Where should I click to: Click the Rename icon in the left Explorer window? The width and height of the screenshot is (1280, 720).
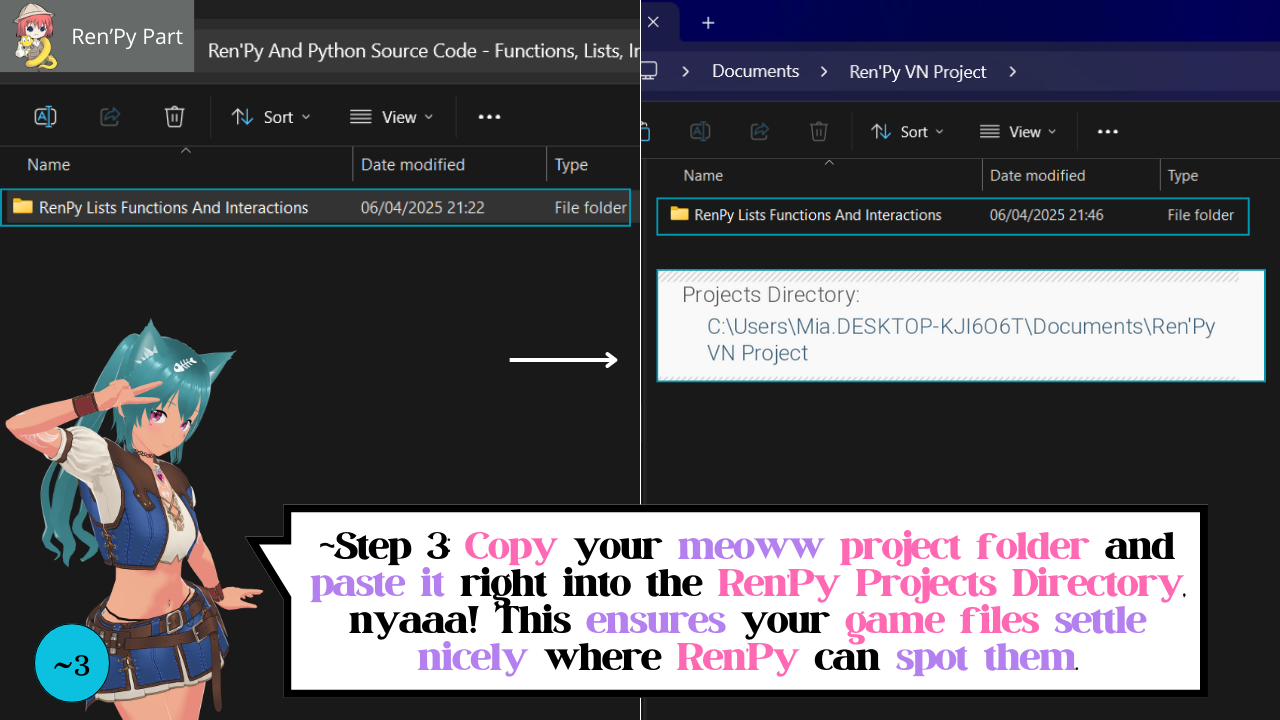pos(45,117)
